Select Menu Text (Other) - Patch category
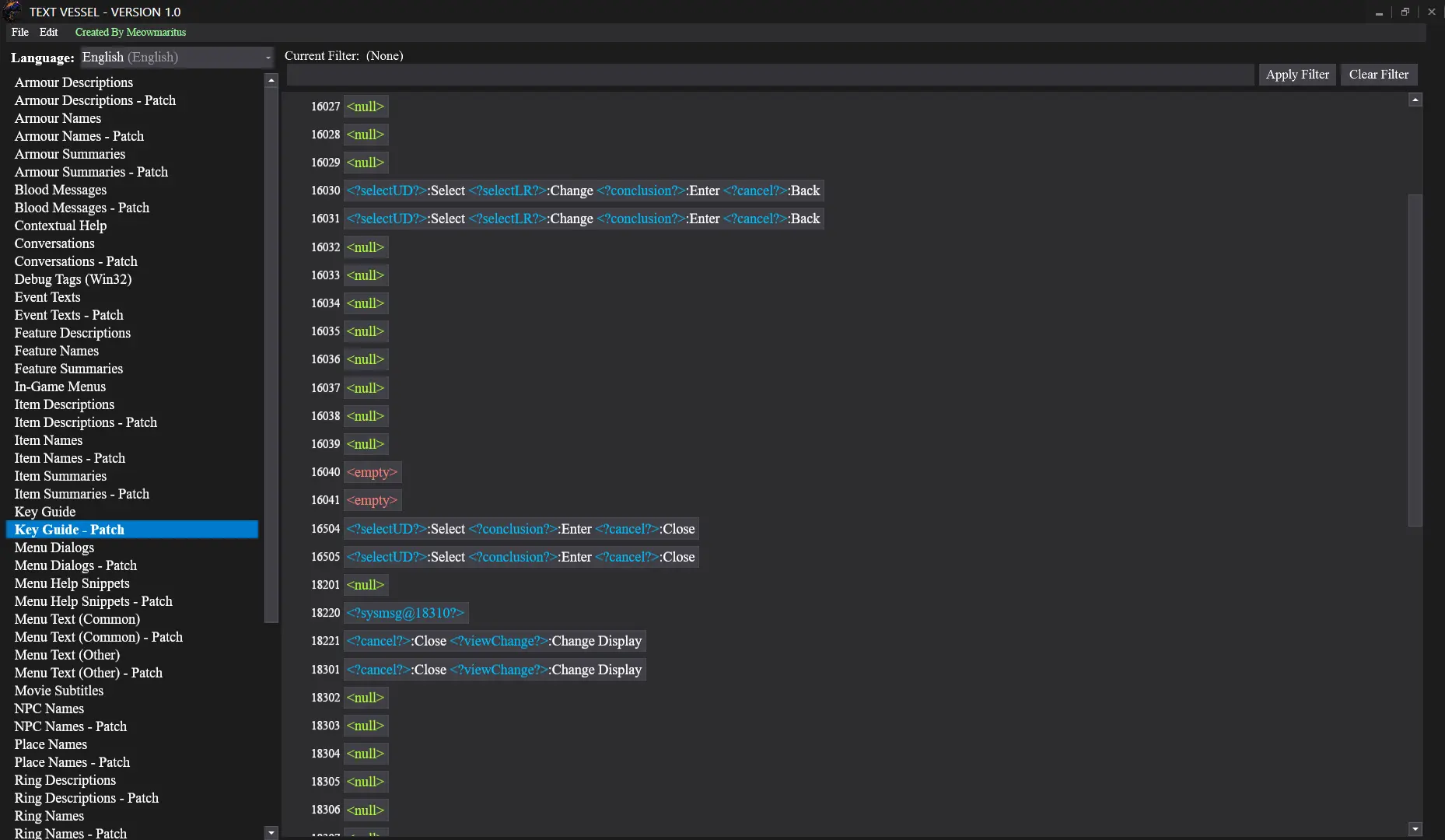Screen dimensions: 1445x840 click(x=89, y=673)
